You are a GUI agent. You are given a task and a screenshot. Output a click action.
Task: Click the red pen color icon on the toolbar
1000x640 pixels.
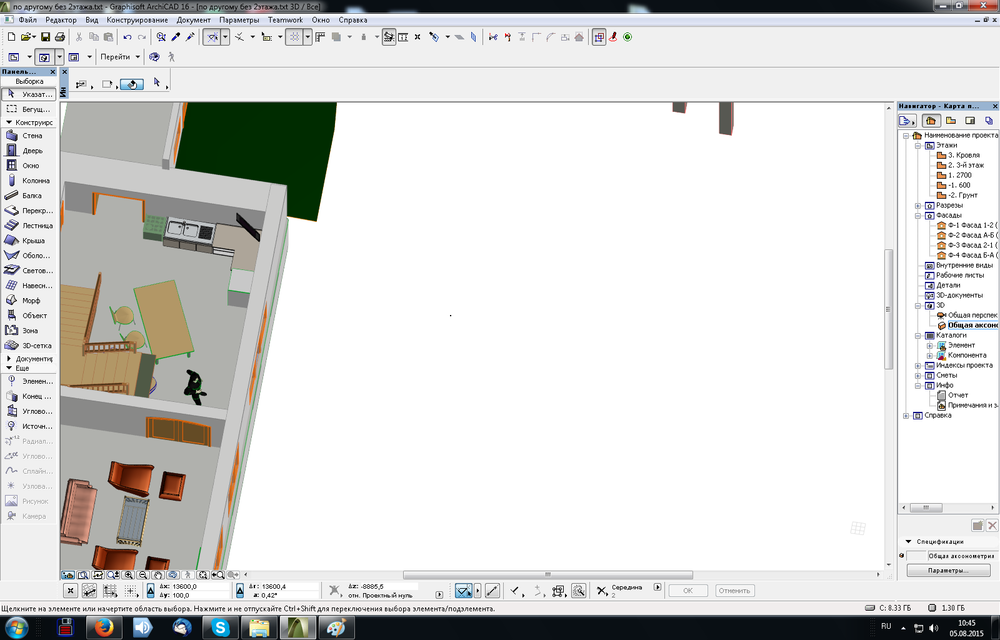coord(614,37)
